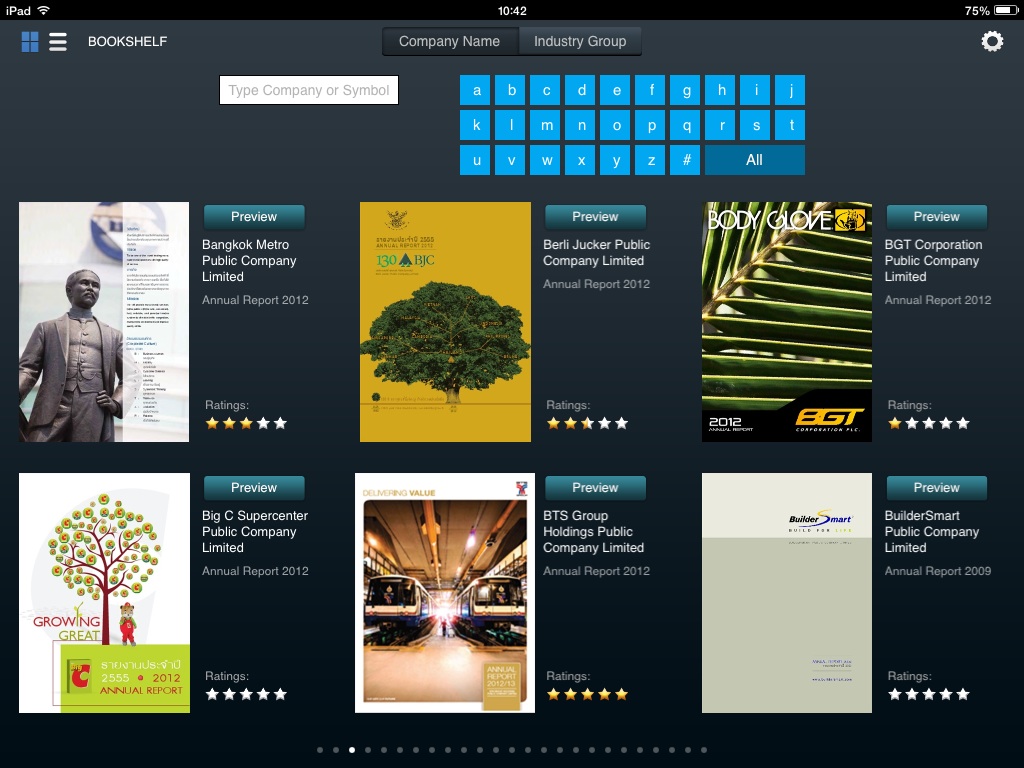This screenshot has width=1024, height=768.
Task: Open BuilderSmart report cover thumbnail
Action: click(x=787, y=593)
